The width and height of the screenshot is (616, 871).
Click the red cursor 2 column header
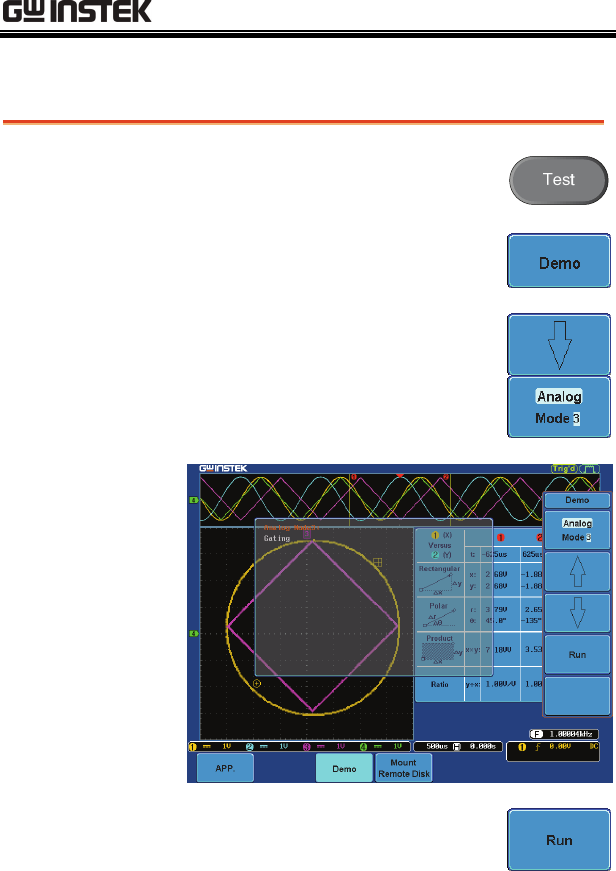click(539, 538)
